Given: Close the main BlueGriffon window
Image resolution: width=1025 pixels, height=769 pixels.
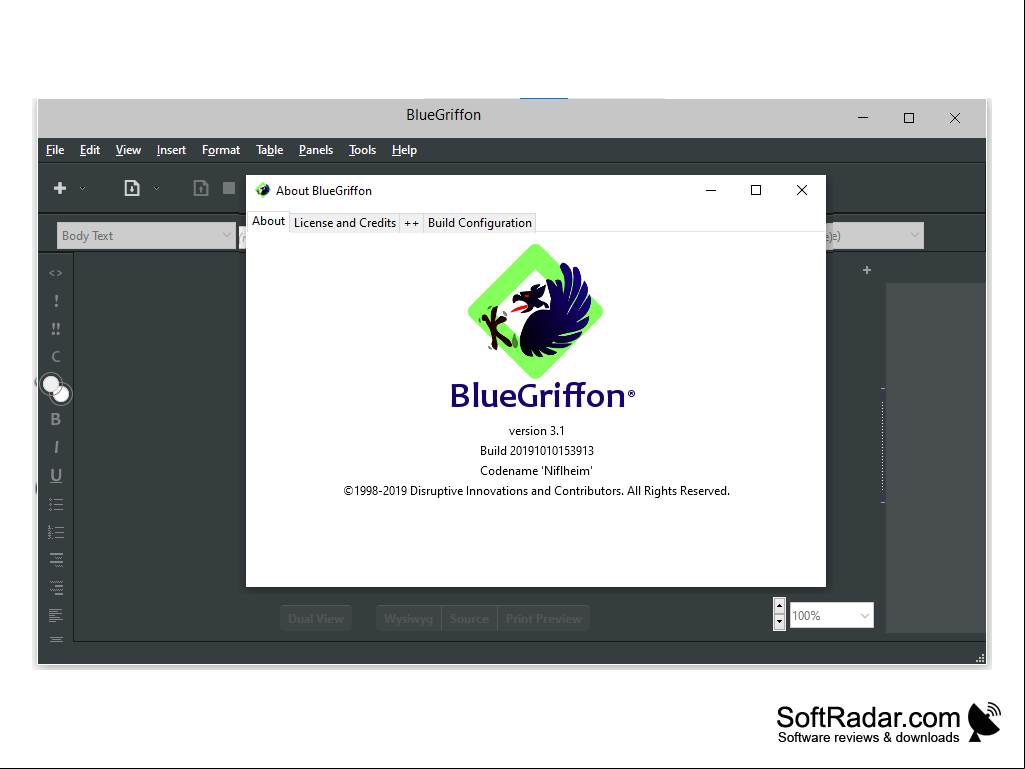Looking at the screenshot, I should coord(955,118).
